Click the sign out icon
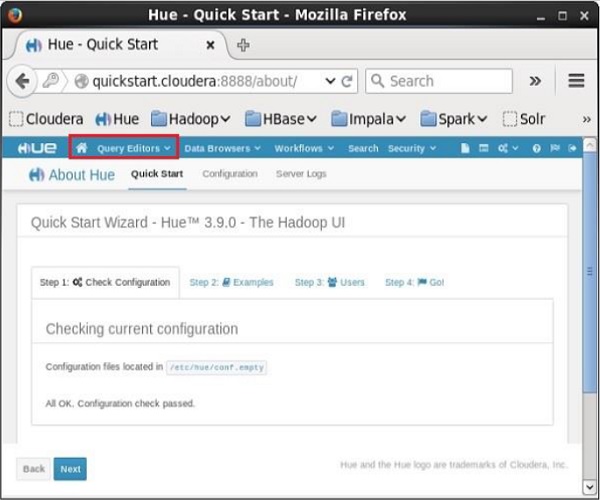This screenshot has height=500, width=600. click(572, 148)
